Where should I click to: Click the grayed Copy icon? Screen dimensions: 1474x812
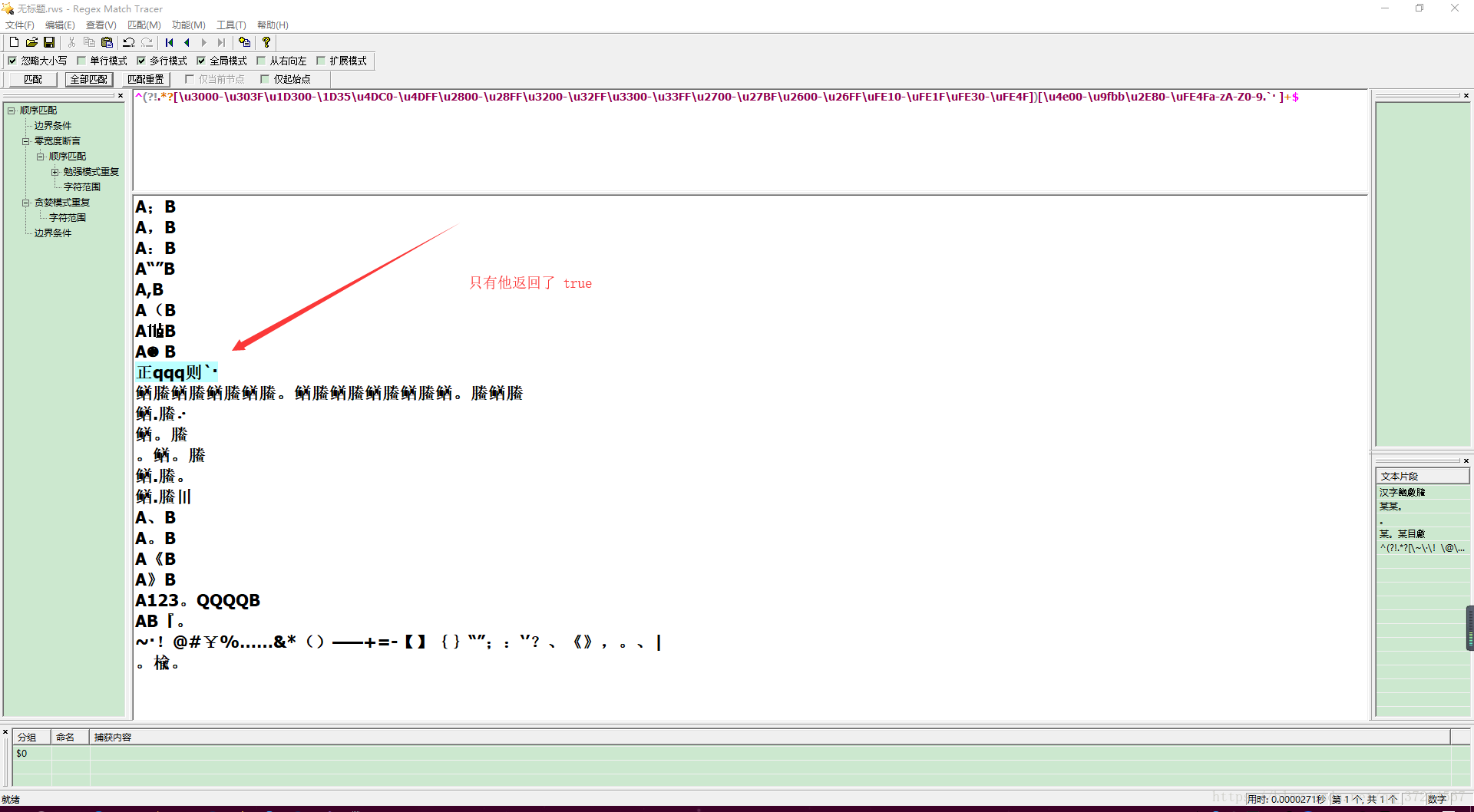point(89,42)
